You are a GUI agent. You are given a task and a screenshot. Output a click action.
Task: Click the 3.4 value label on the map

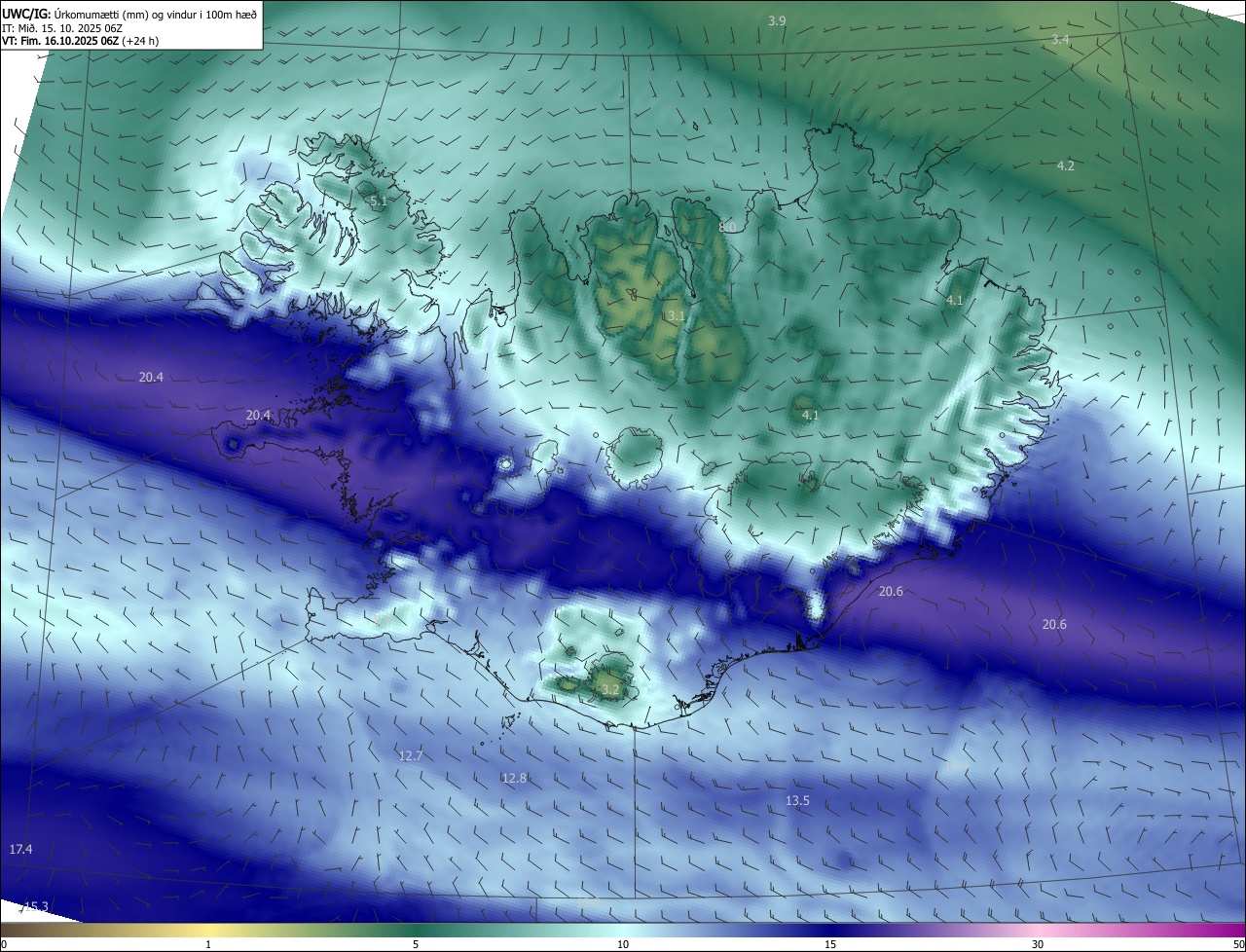click(1061, 40)
